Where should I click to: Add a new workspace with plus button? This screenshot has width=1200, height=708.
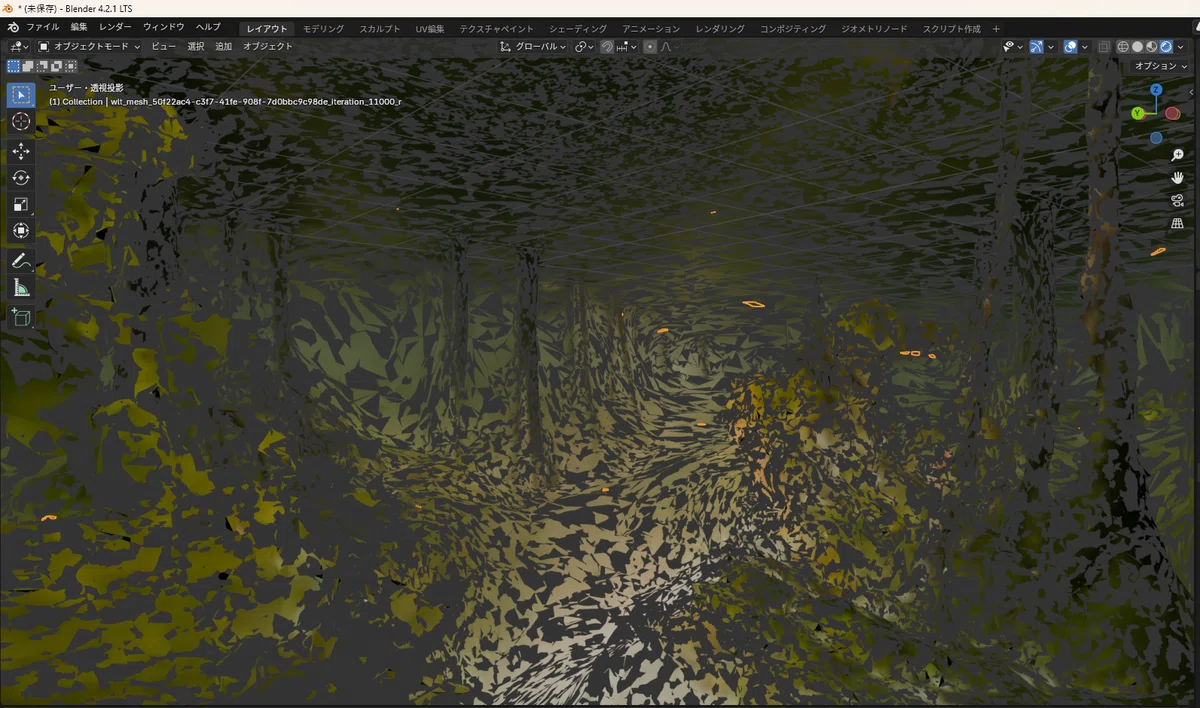(996, 29)
